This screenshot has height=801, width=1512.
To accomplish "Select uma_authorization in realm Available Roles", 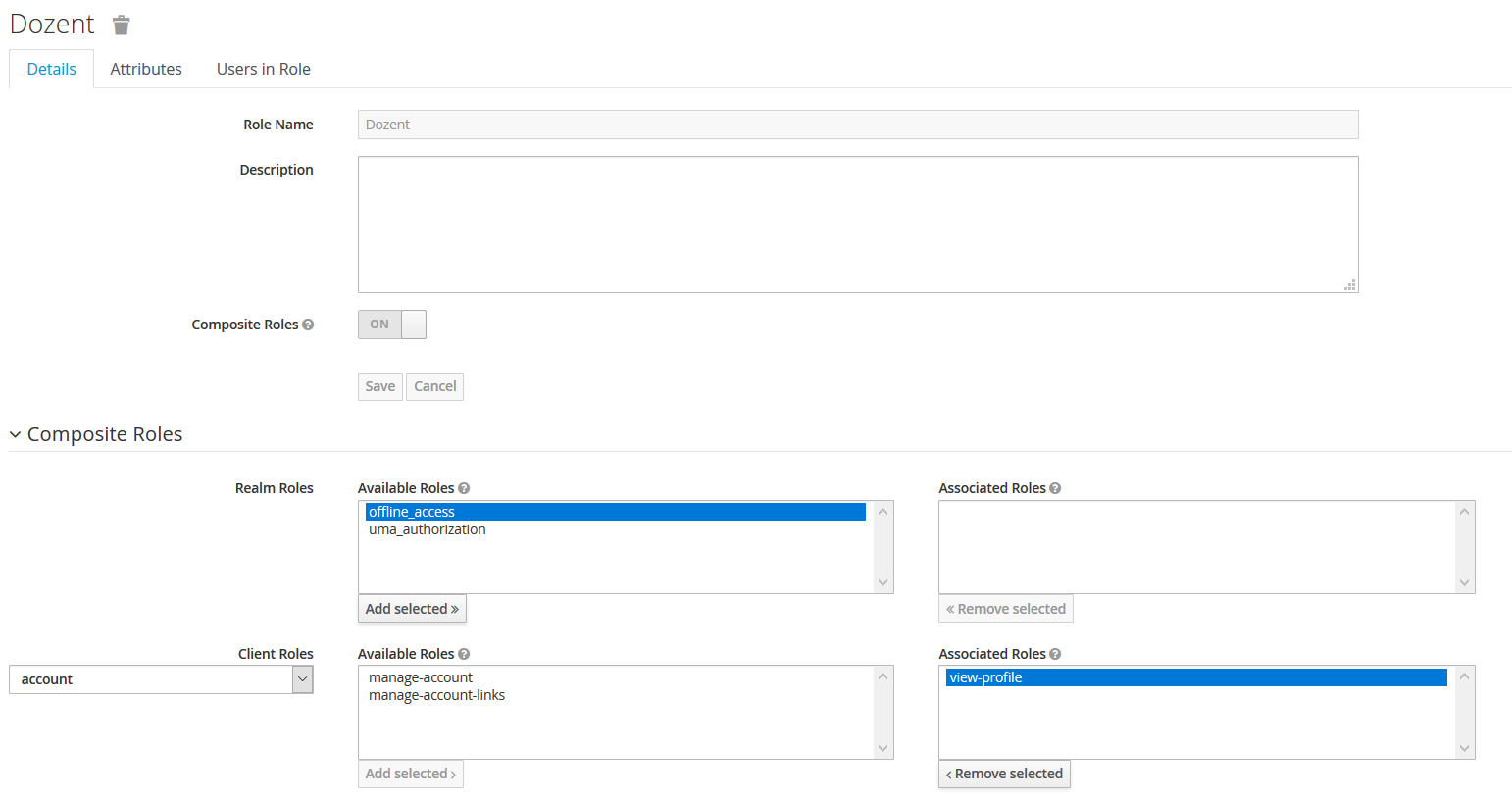I will (616, 529).
